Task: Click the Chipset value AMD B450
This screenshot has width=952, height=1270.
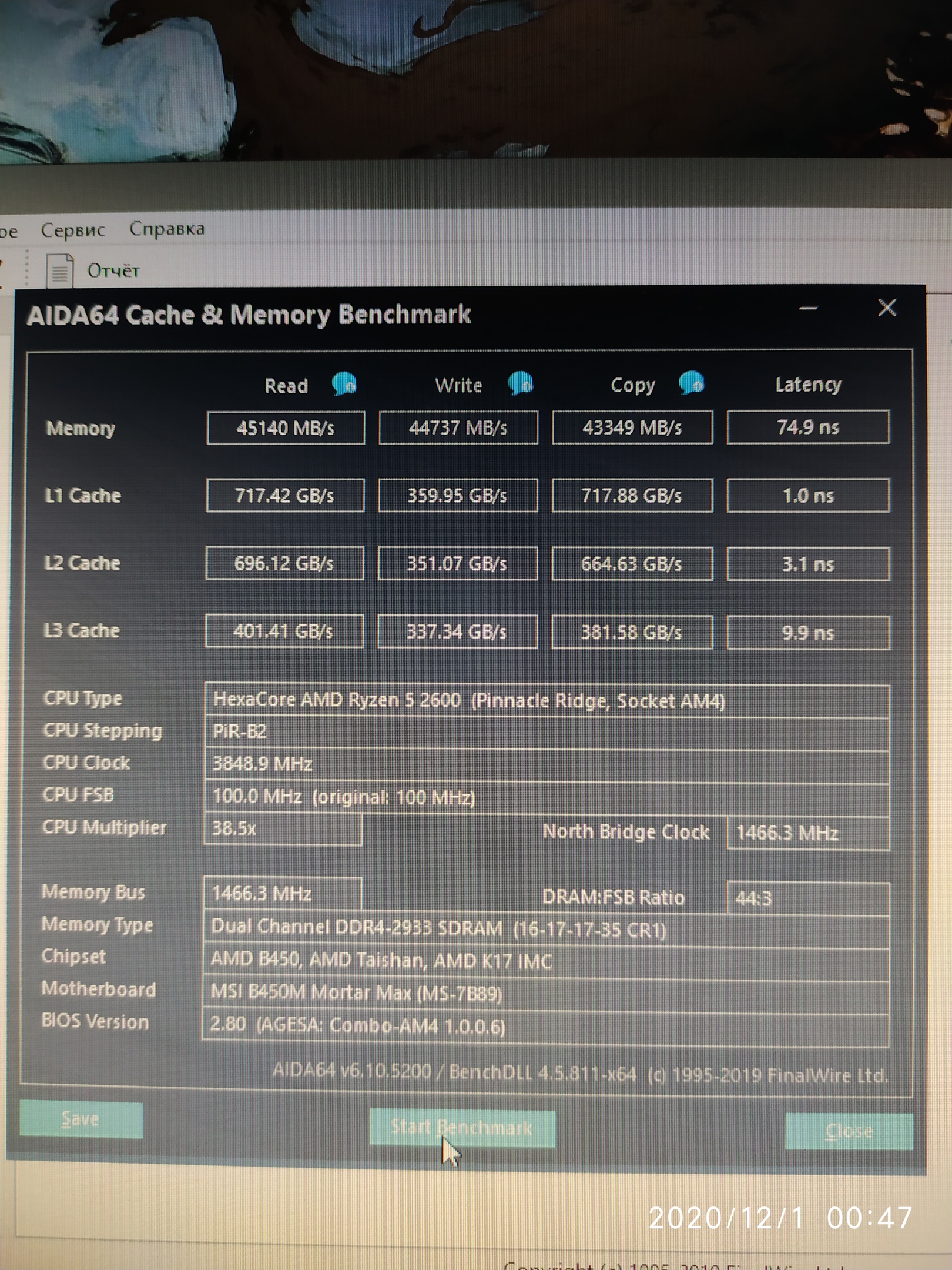Action: (546, 961)
